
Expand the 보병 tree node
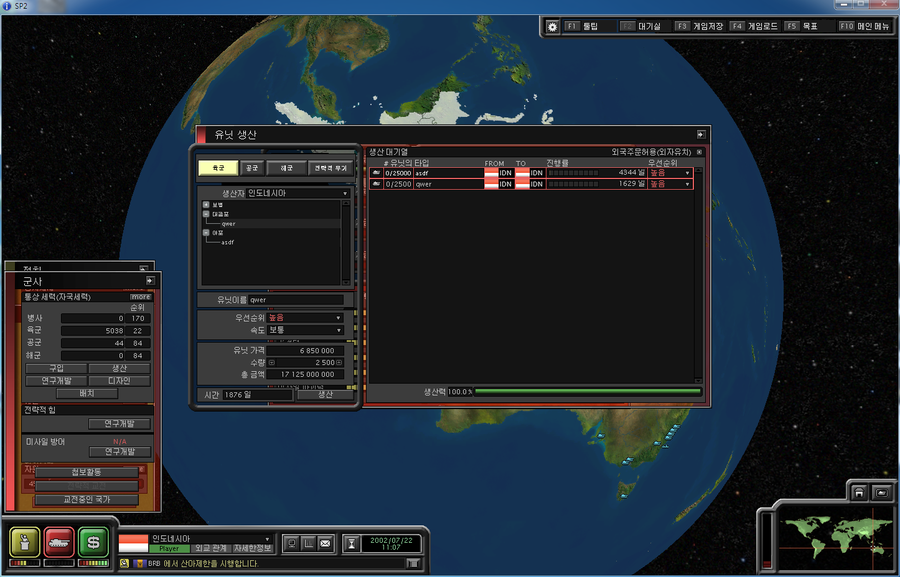coord(206,204)
